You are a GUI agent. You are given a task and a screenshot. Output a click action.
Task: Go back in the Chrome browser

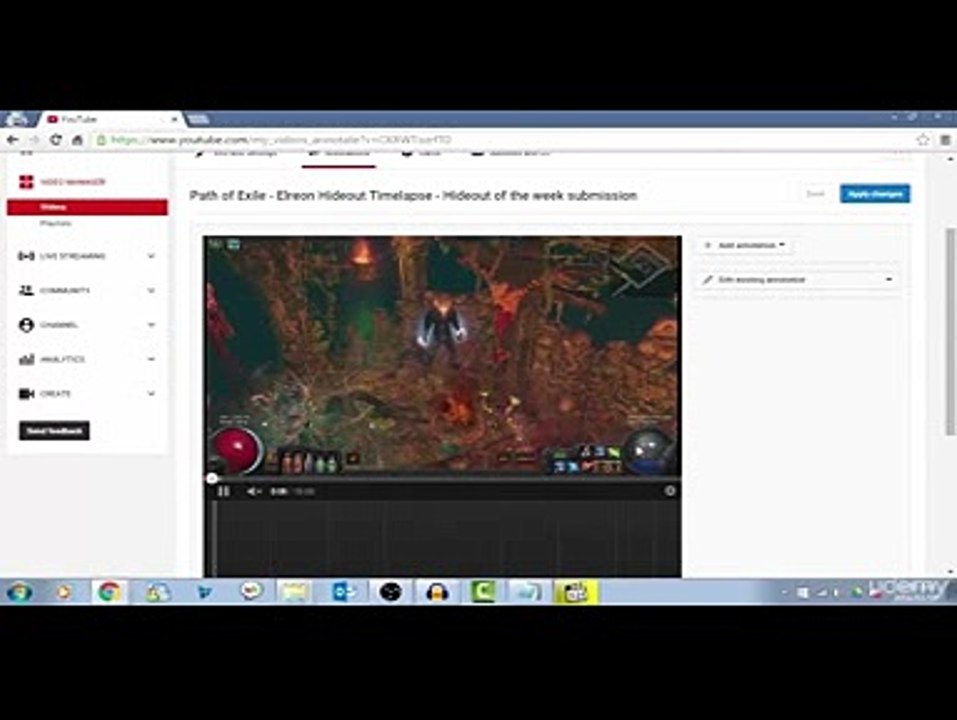[13, 140]
